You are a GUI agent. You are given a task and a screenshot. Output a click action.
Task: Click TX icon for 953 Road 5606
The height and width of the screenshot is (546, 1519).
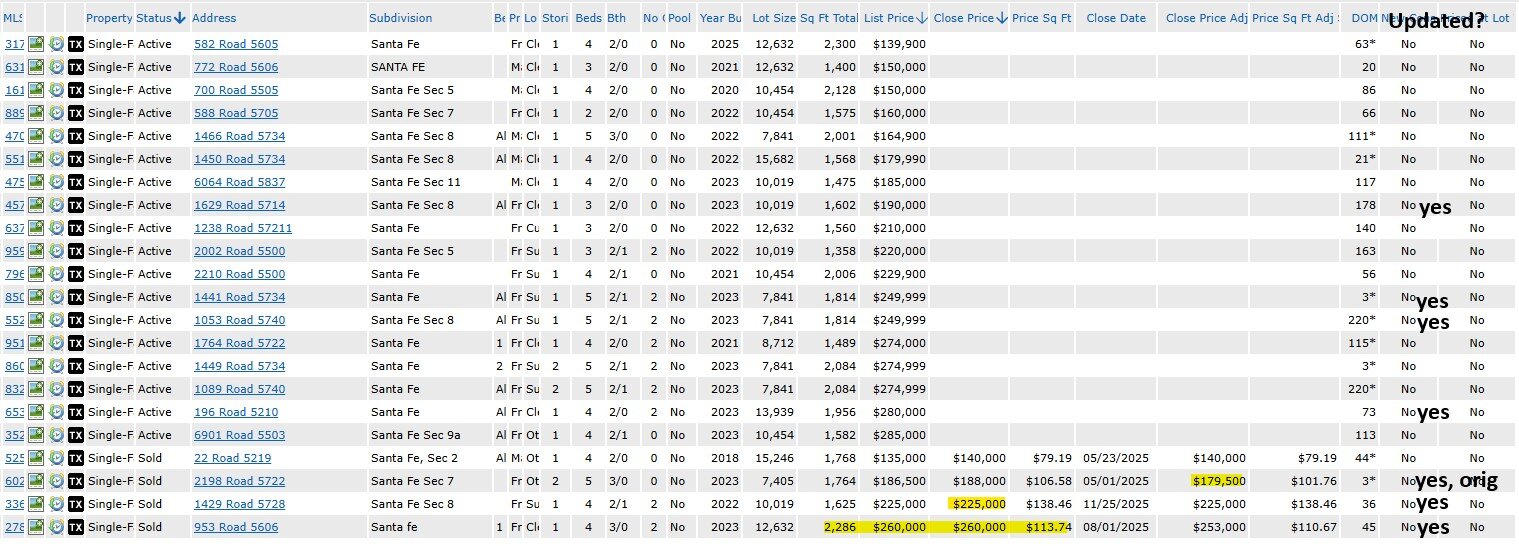point(75,527)
